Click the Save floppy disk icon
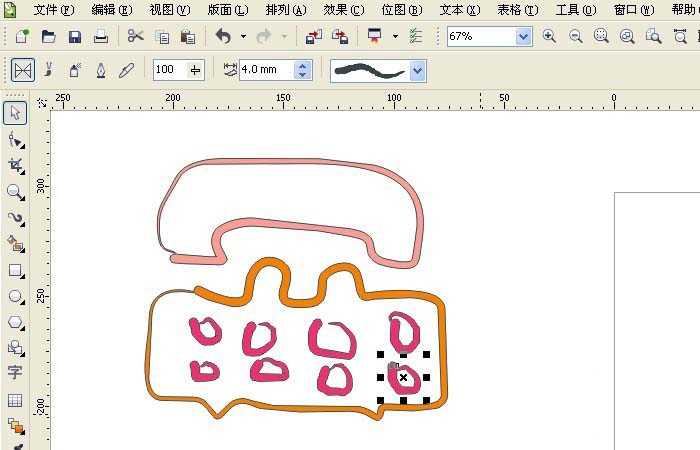 (75, 37)
